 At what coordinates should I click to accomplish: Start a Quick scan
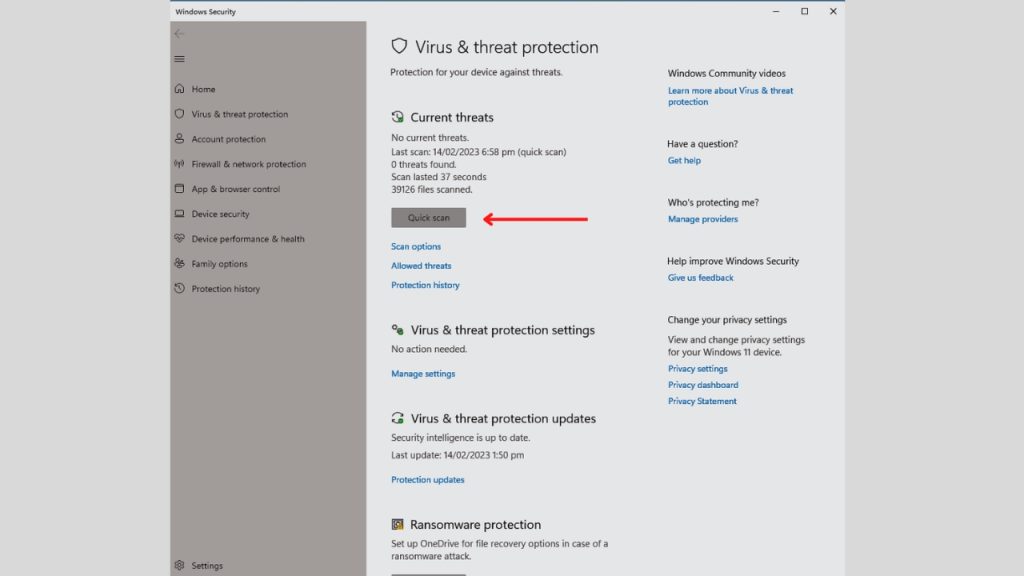(428, 217)
